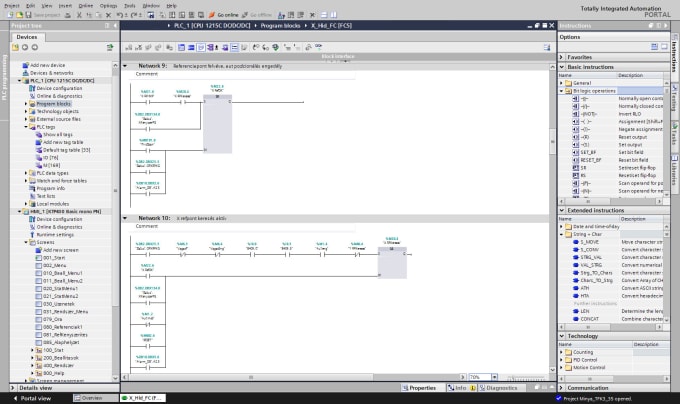Open the Libraries side tab
This screenshot has height=404, width=680.
pyautogui.click(x=675, y=170)
